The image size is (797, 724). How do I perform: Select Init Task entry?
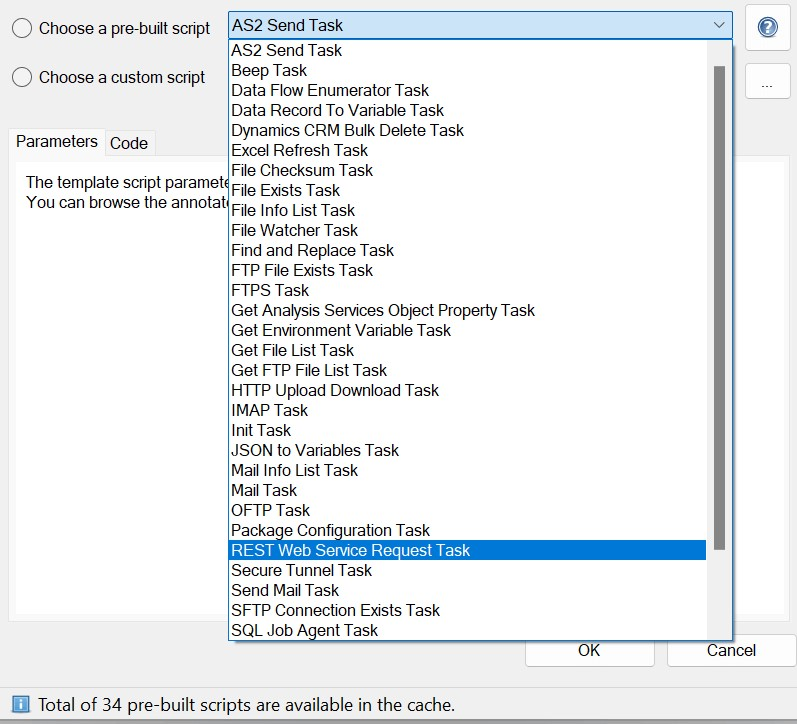pyautogui.click(x=467, y=430)
